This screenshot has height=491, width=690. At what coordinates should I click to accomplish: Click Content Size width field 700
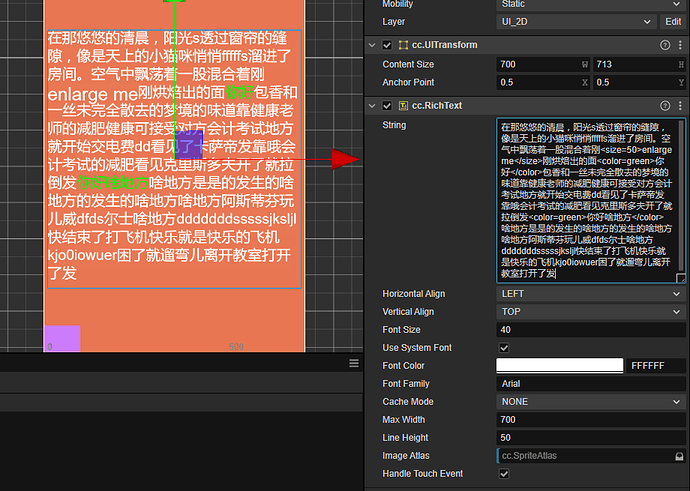coord(543,65)
